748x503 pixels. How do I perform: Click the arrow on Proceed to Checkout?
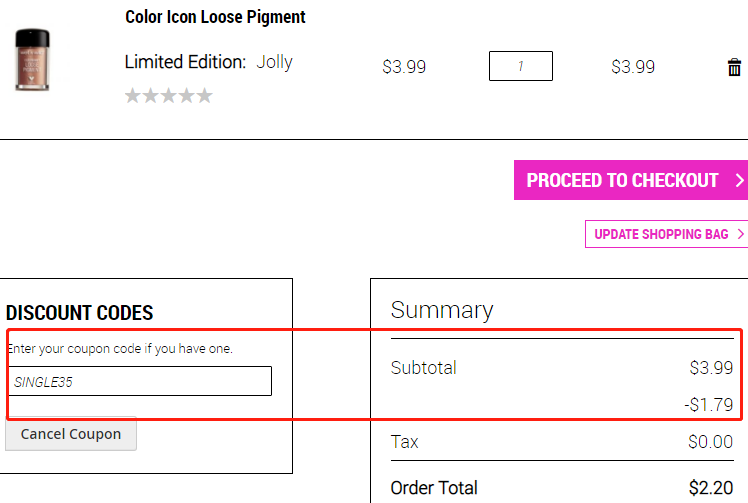tap(739, 180)
